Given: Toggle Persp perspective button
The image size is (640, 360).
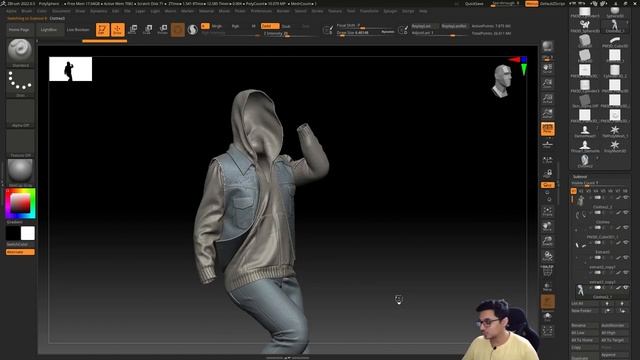Looking at the screenshot, I should tap(547, 129).
